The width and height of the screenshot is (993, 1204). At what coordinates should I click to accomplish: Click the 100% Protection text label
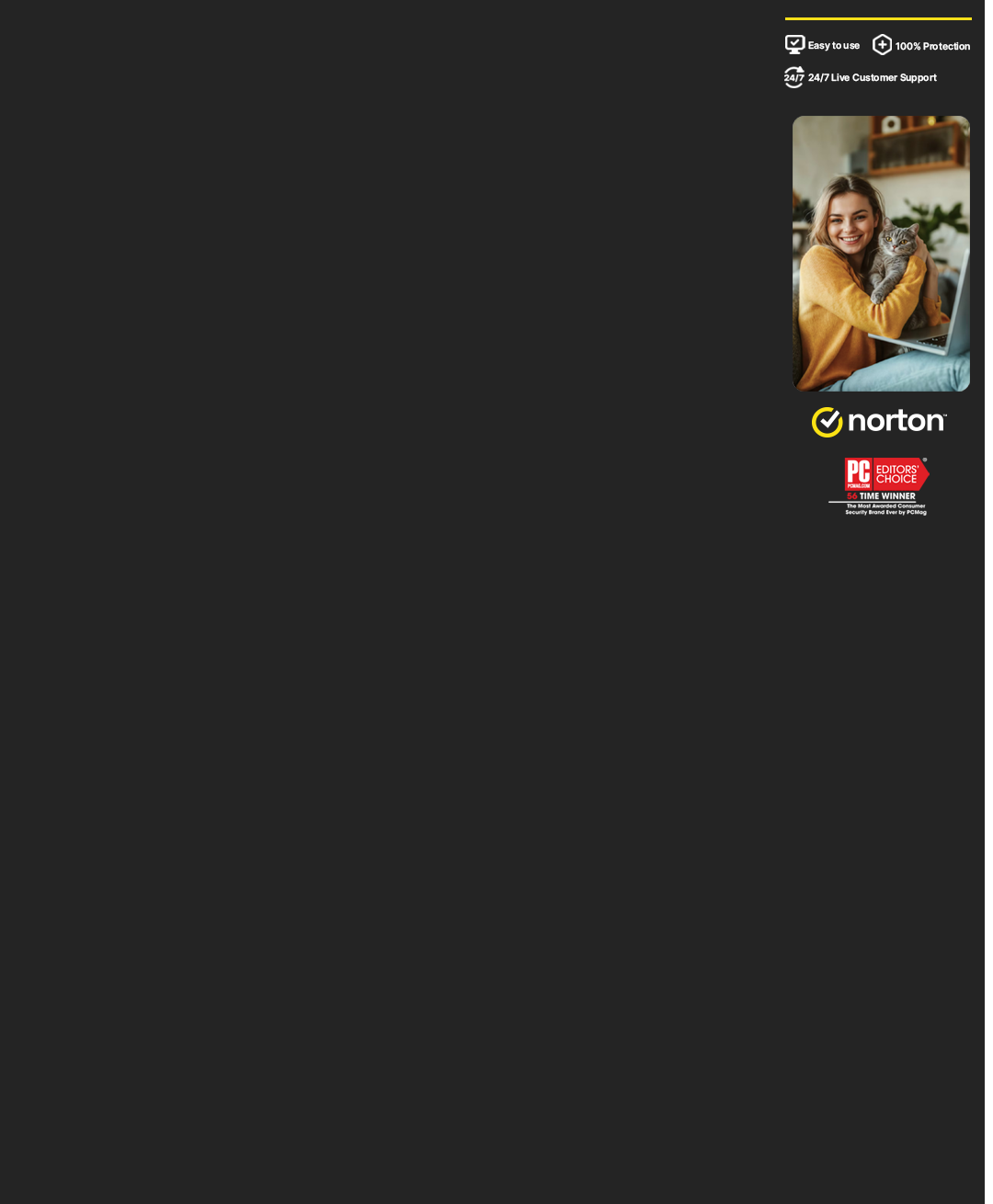click(932, 46)
